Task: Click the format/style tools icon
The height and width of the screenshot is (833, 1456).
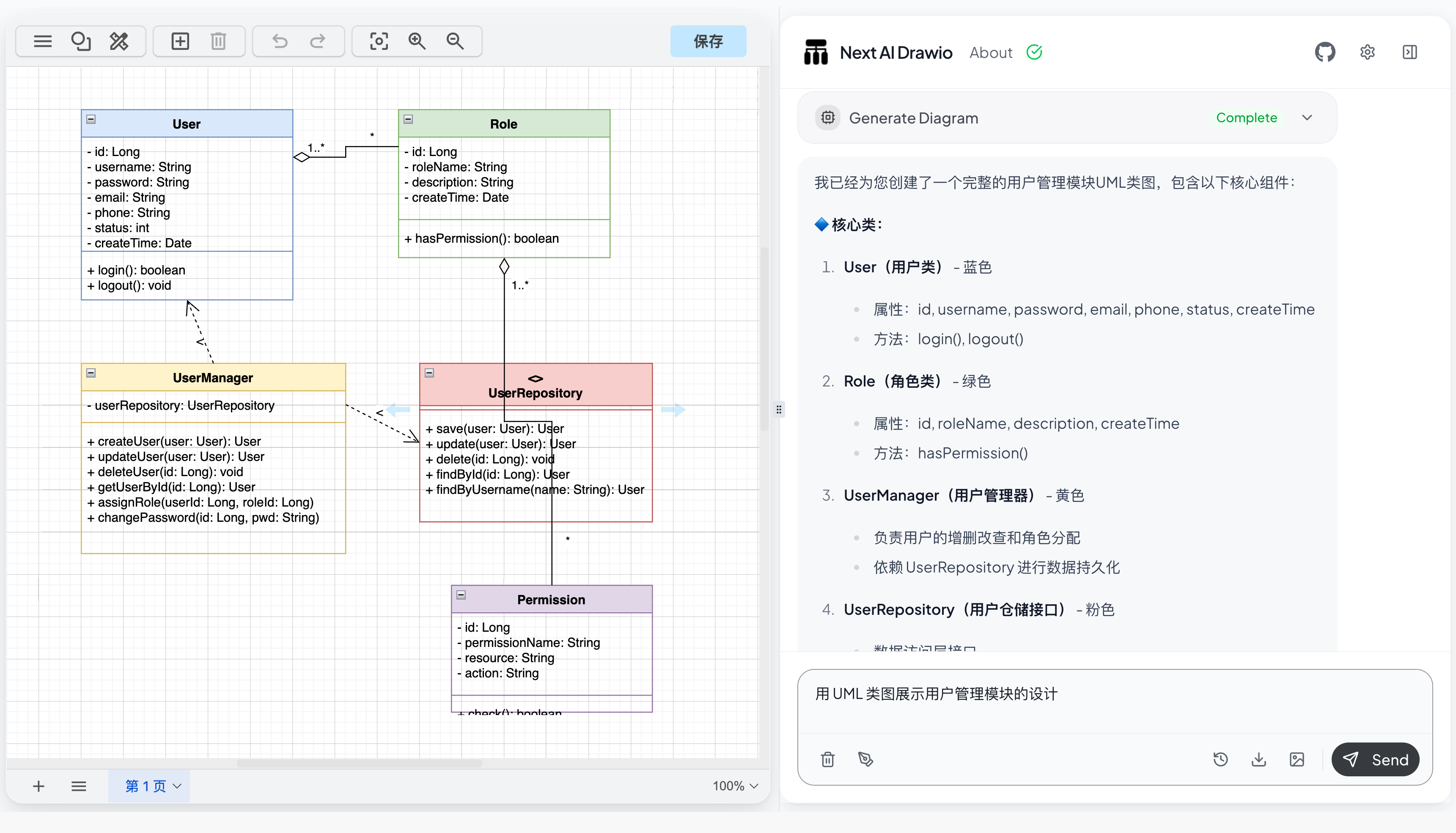Action: (x=119, y=41)
